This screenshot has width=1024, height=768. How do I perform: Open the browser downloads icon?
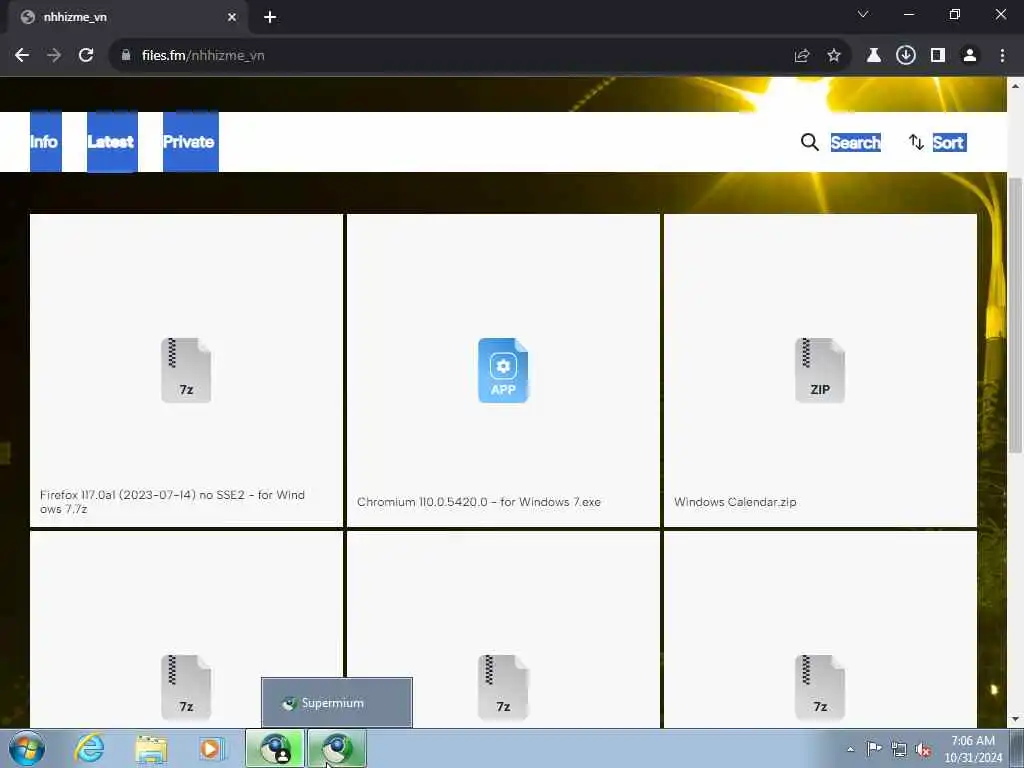(906, 56)
